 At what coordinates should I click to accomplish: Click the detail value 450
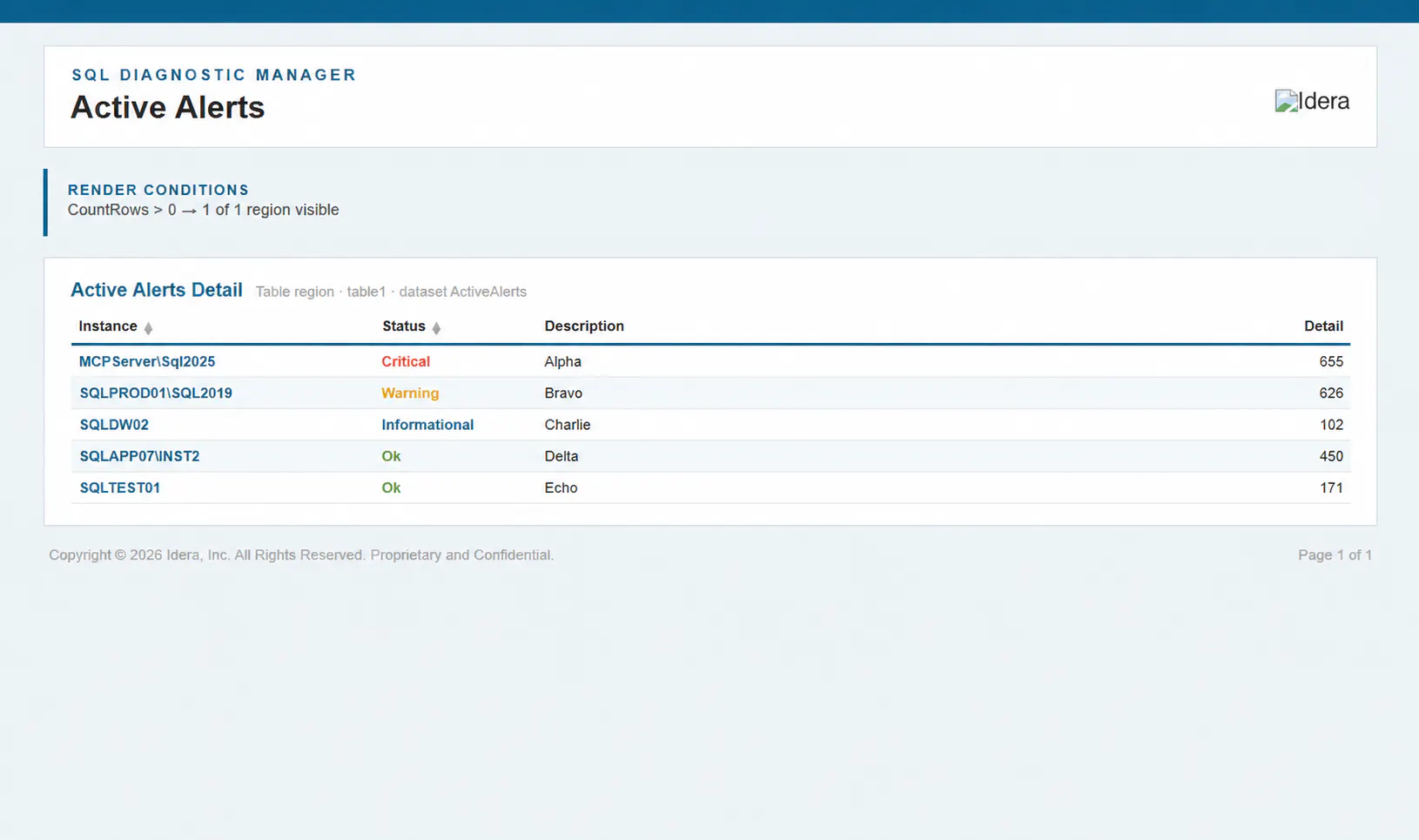(1331, 456)
